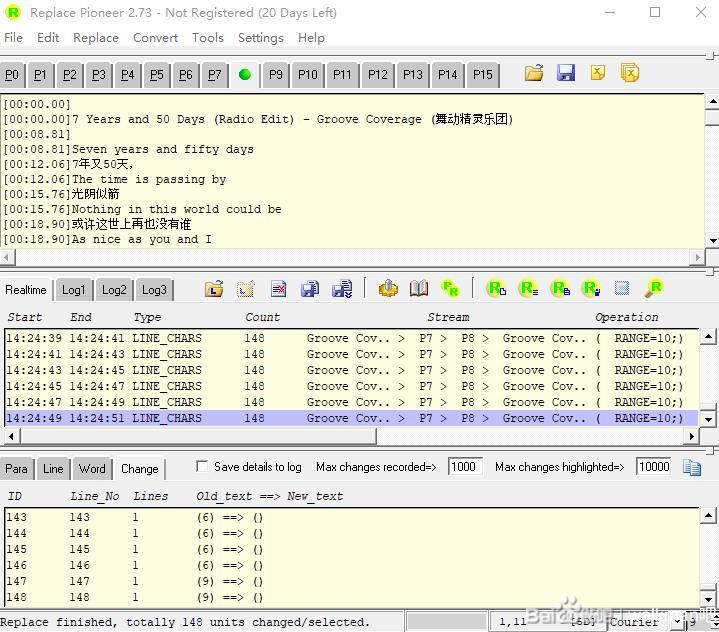719x632 pixels.
Task: Switch to page tab P0
Action: [12, 74]
